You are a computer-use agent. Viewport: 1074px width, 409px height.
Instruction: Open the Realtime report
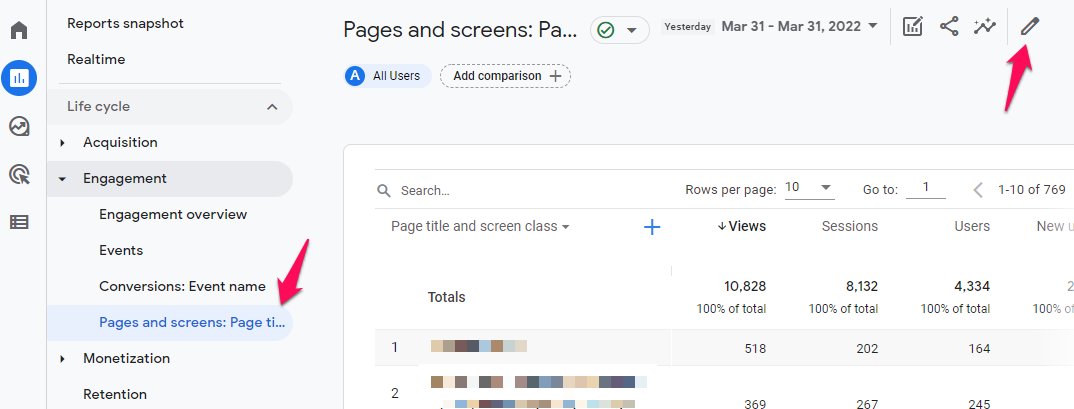point(96,60)
